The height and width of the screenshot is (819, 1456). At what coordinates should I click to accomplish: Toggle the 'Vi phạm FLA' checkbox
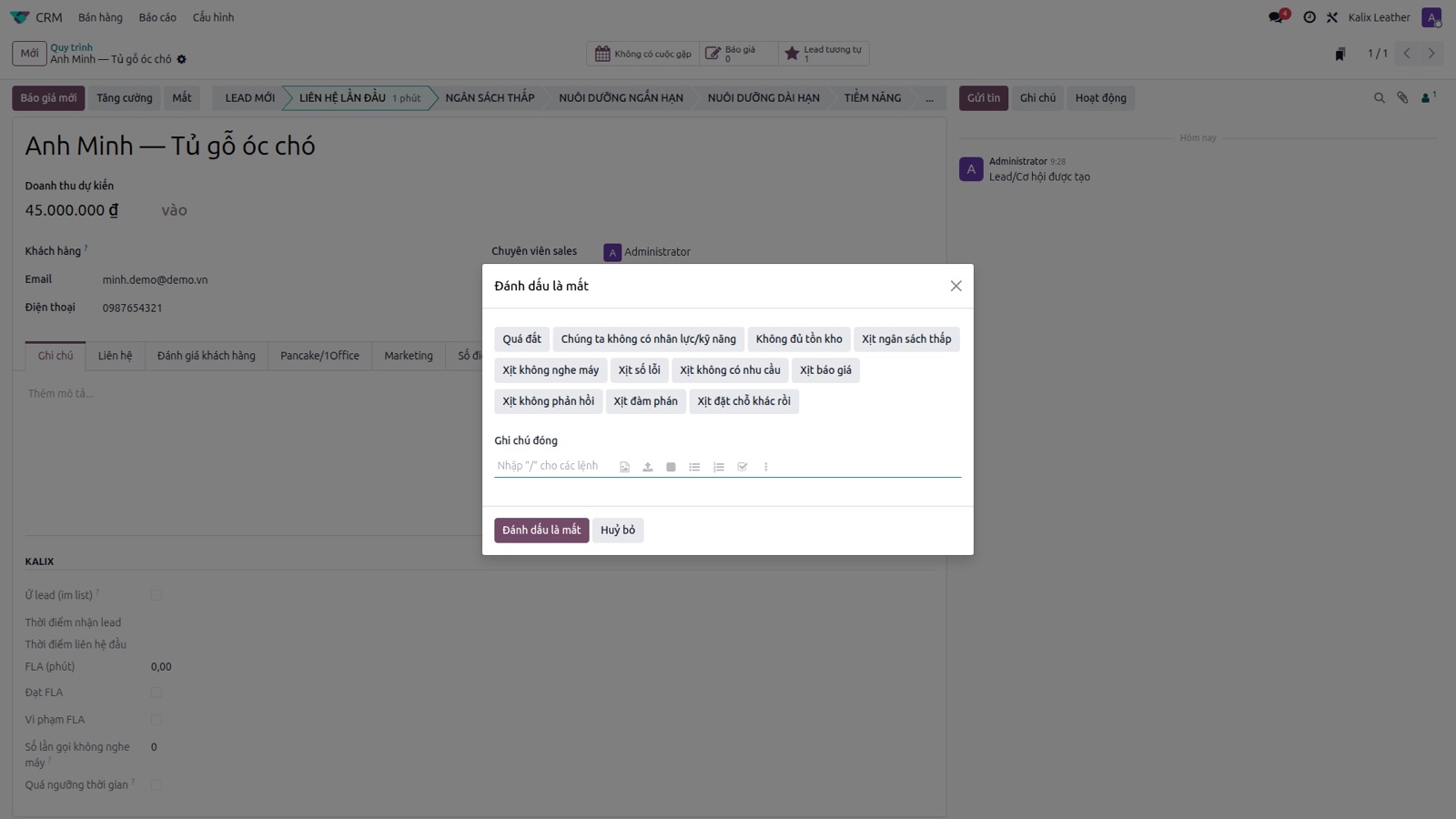157,720
